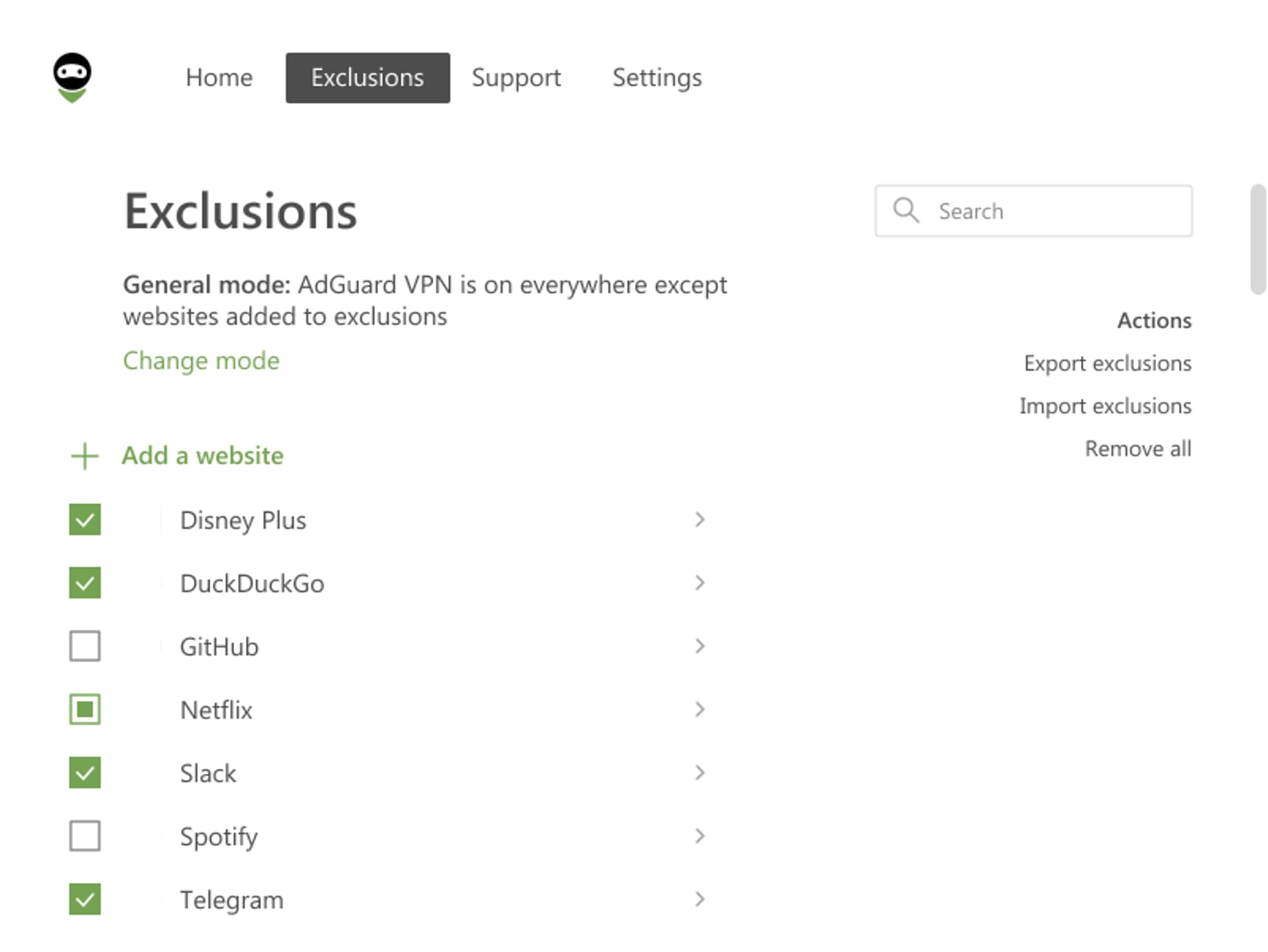Open the Netflix exclusion name
Image resolution: width=1268 pixels, height=952 pixels.
216,710
